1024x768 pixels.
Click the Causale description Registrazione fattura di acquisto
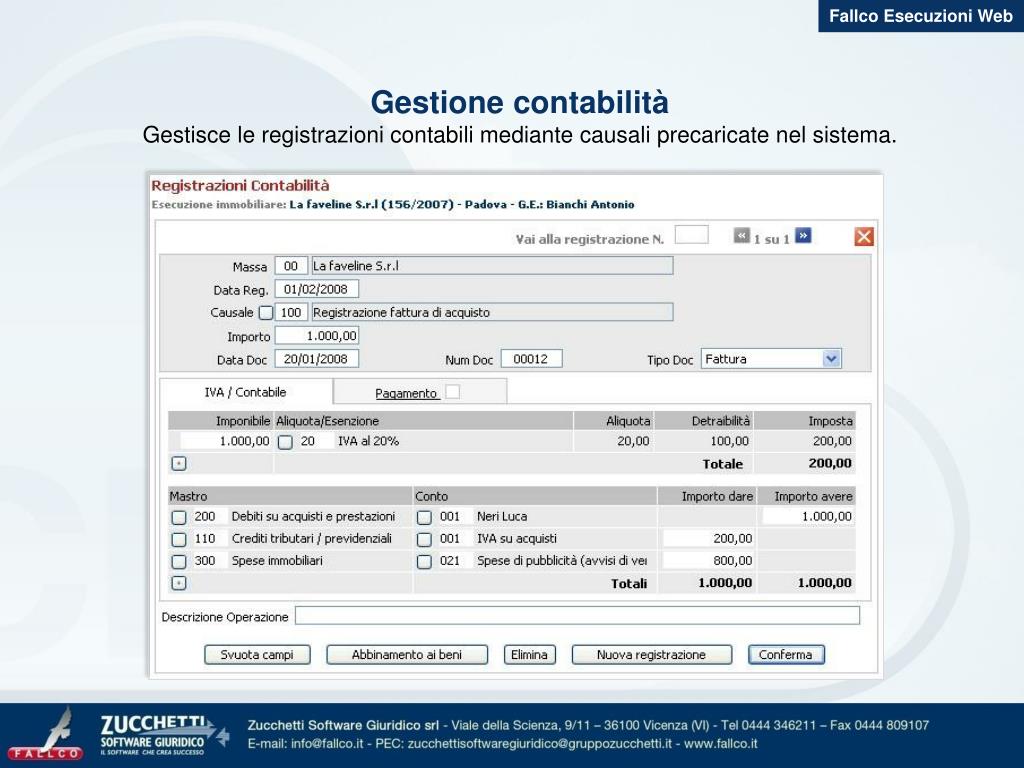pos(492,312)
